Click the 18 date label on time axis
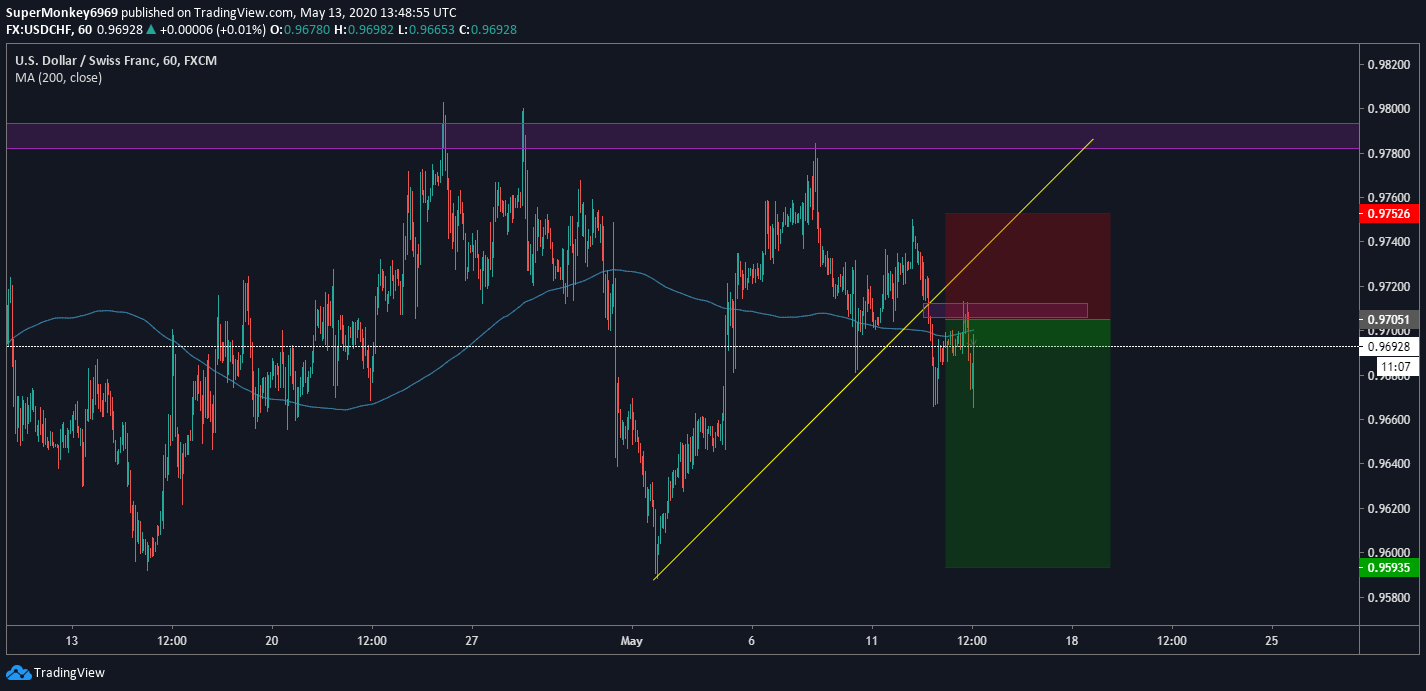This screenshot has width=1426, height=691. [x=1072, y=640]
